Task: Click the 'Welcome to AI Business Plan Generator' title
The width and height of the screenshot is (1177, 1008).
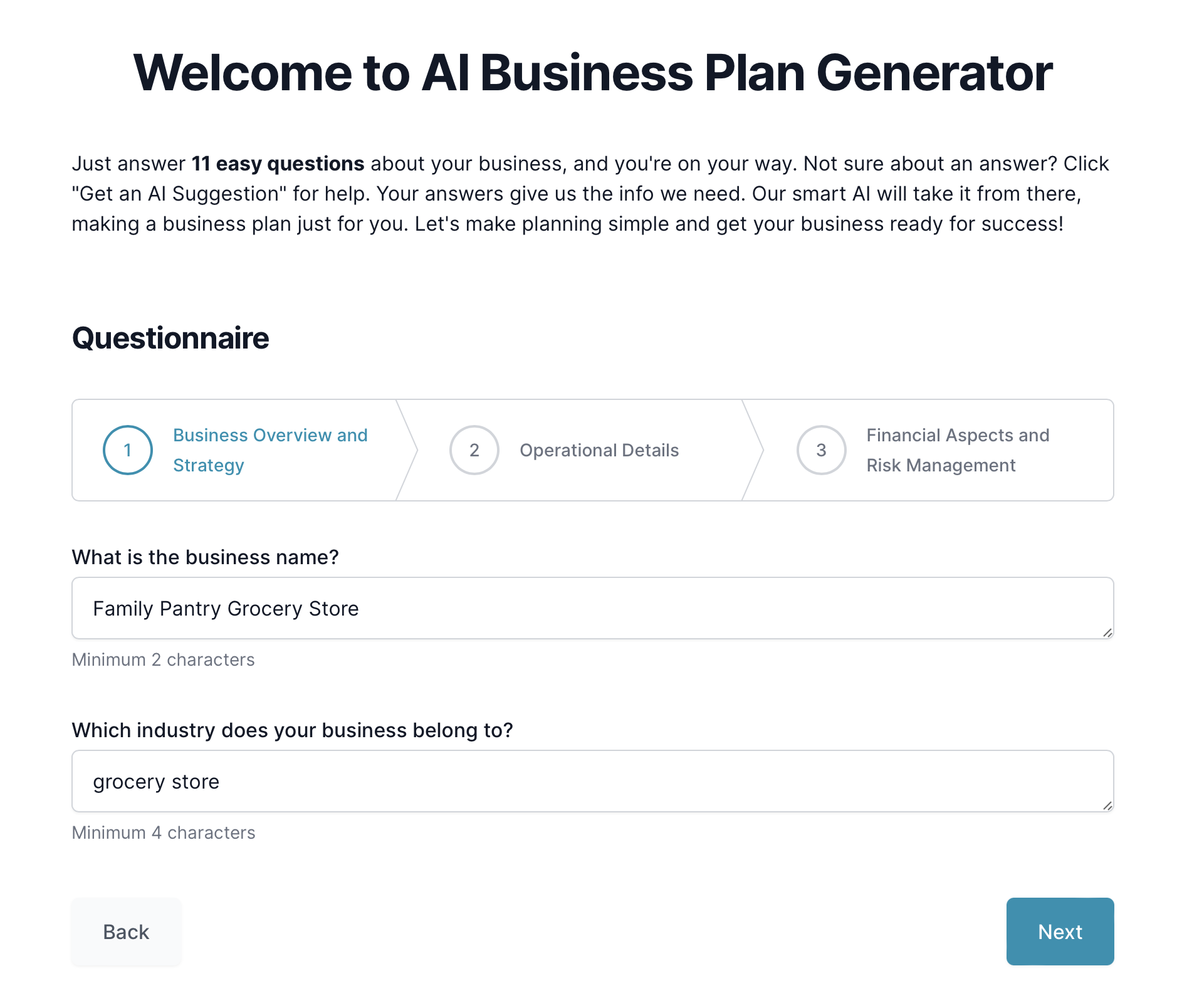Action: pyautogui.click(x=588, y=72)
